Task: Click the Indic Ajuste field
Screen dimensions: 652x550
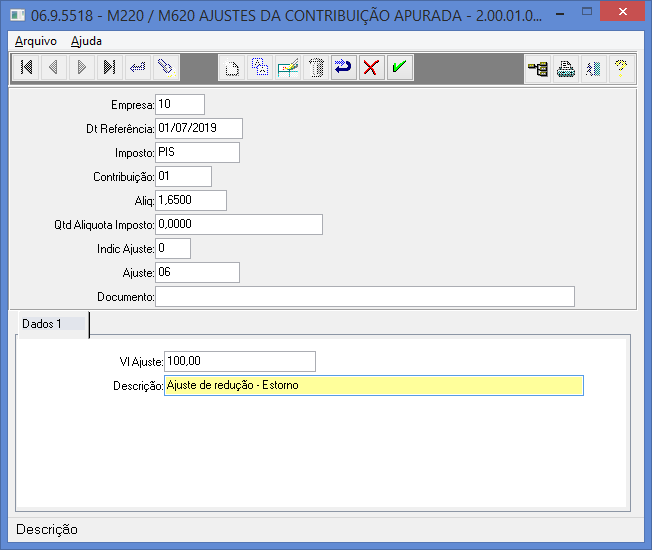Action: [x=173, y=249]
